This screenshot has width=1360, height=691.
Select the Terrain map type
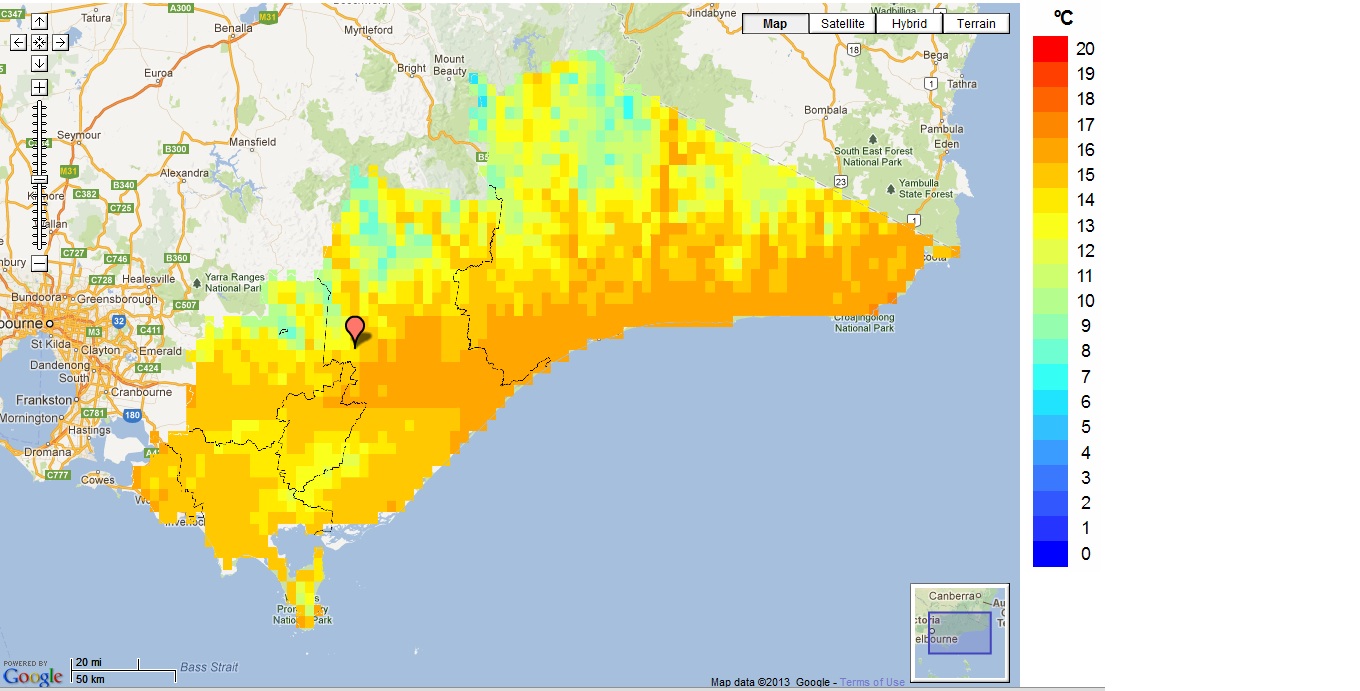975,24
